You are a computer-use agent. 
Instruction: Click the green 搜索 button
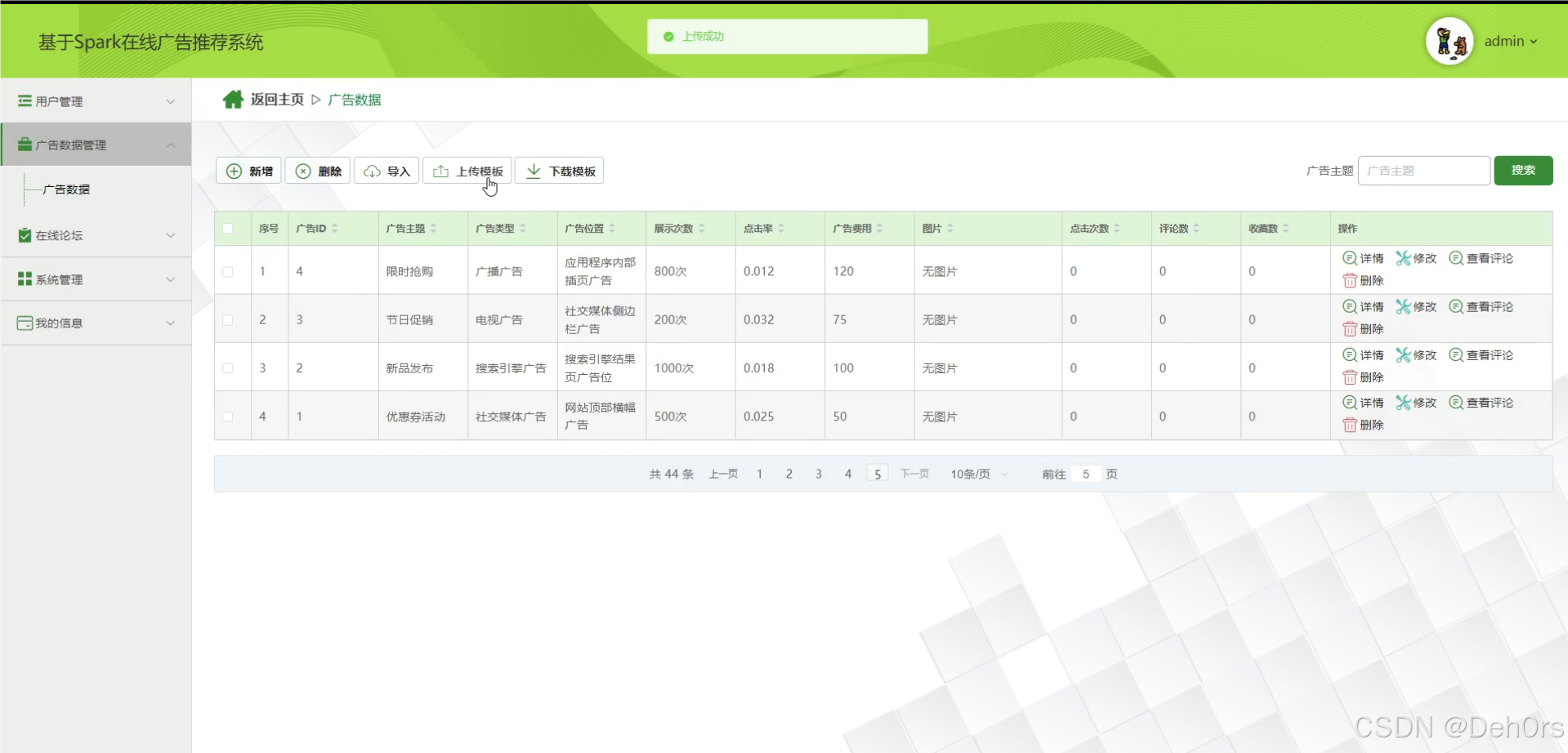[x=1523, y=171]
